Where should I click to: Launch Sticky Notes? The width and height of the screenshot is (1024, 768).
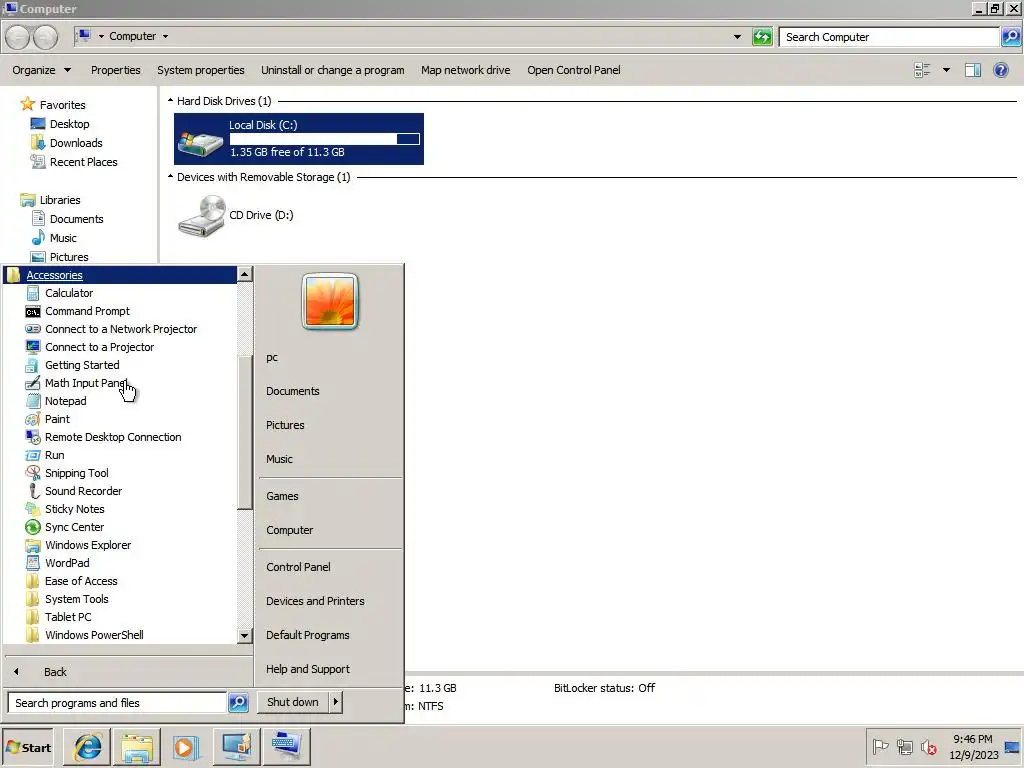pyautogui.click(x=74, y=509)
